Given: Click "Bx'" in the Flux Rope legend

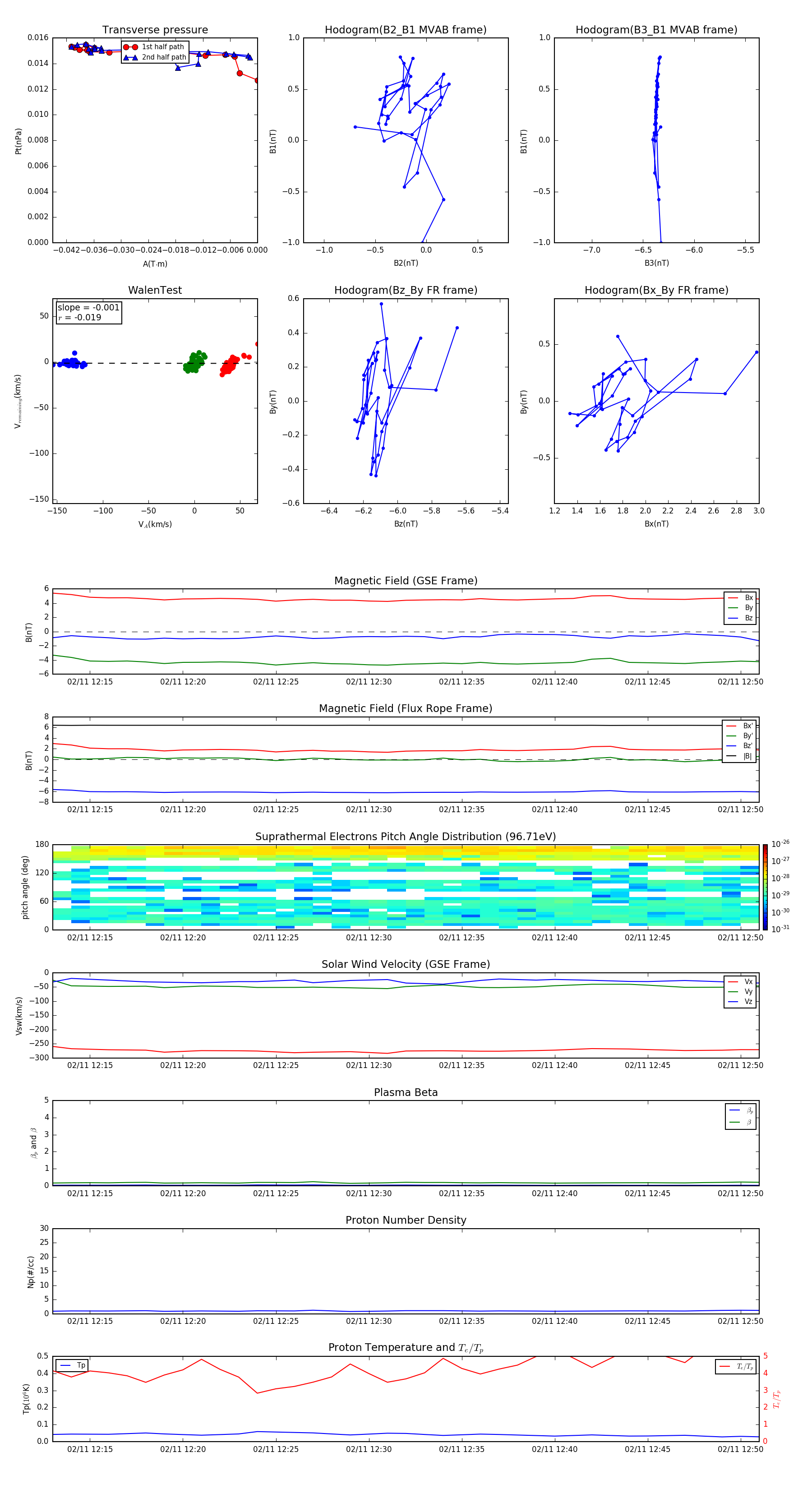Looking at the screenshot, I should click(x=739, y=726).
